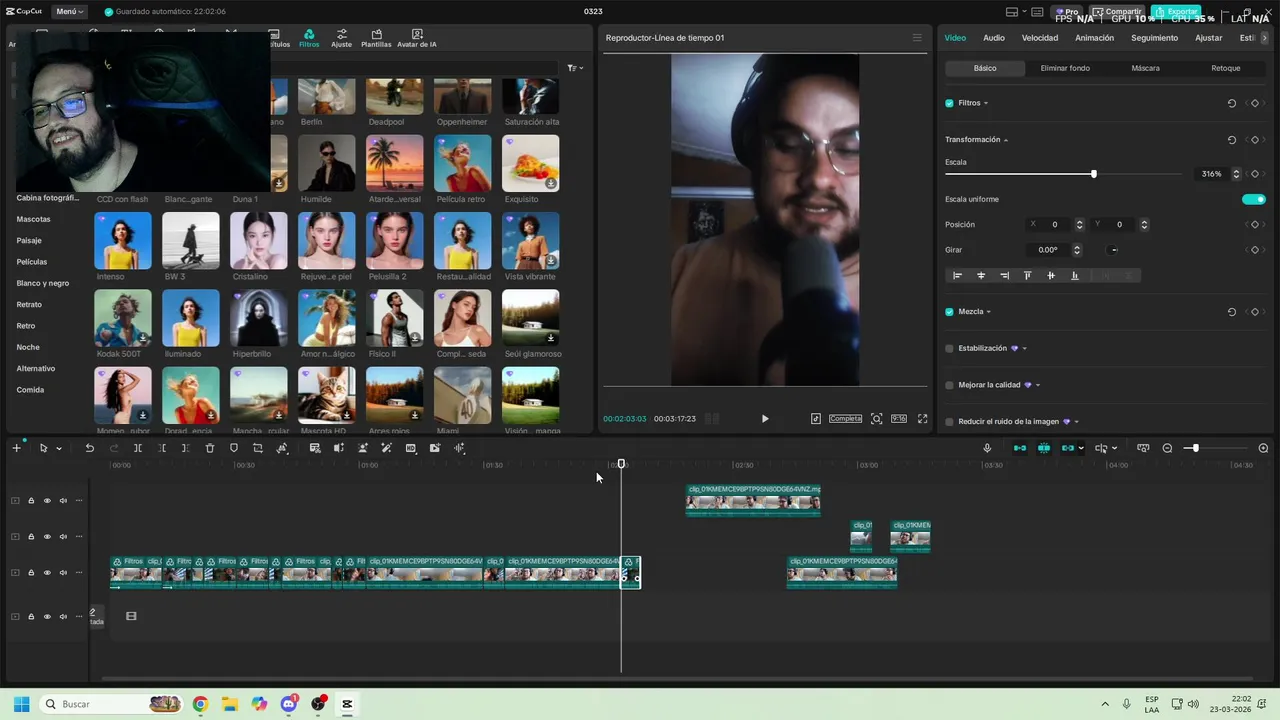Click the timeline zoom slider handle

tap(1195, 448)
